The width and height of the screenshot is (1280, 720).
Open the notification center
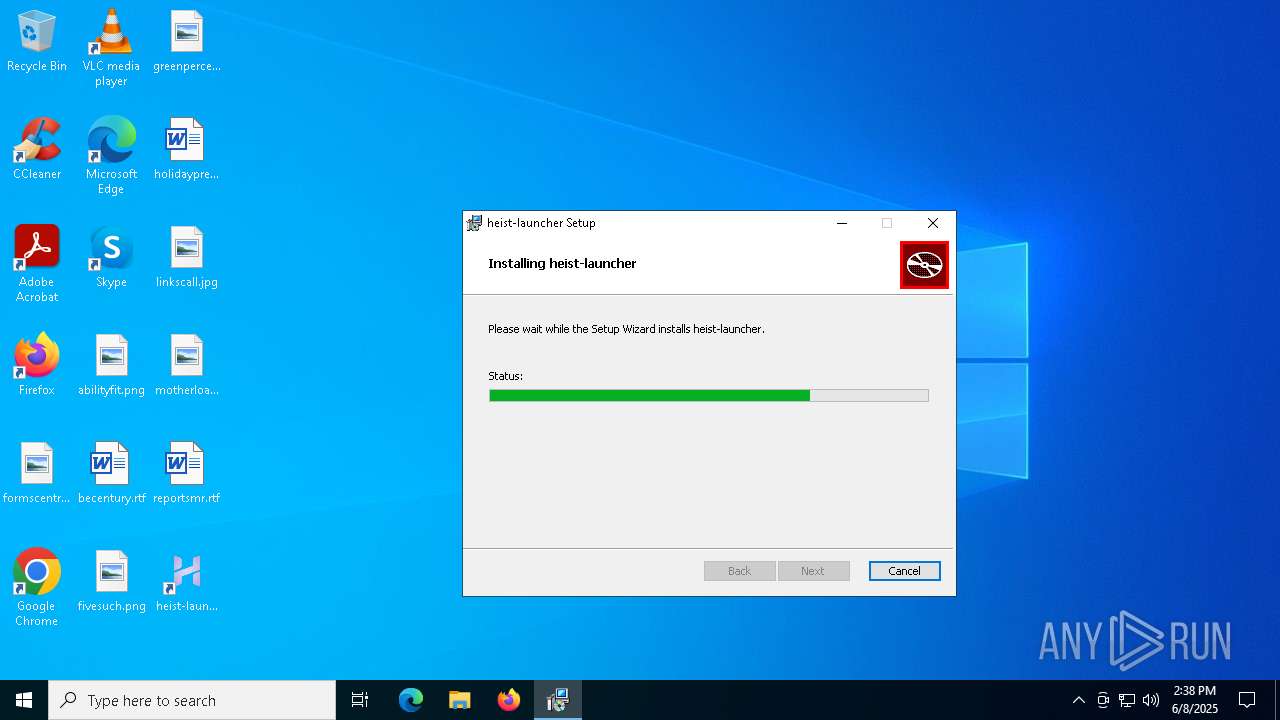pyautogui.click(x=1247, y=700)
